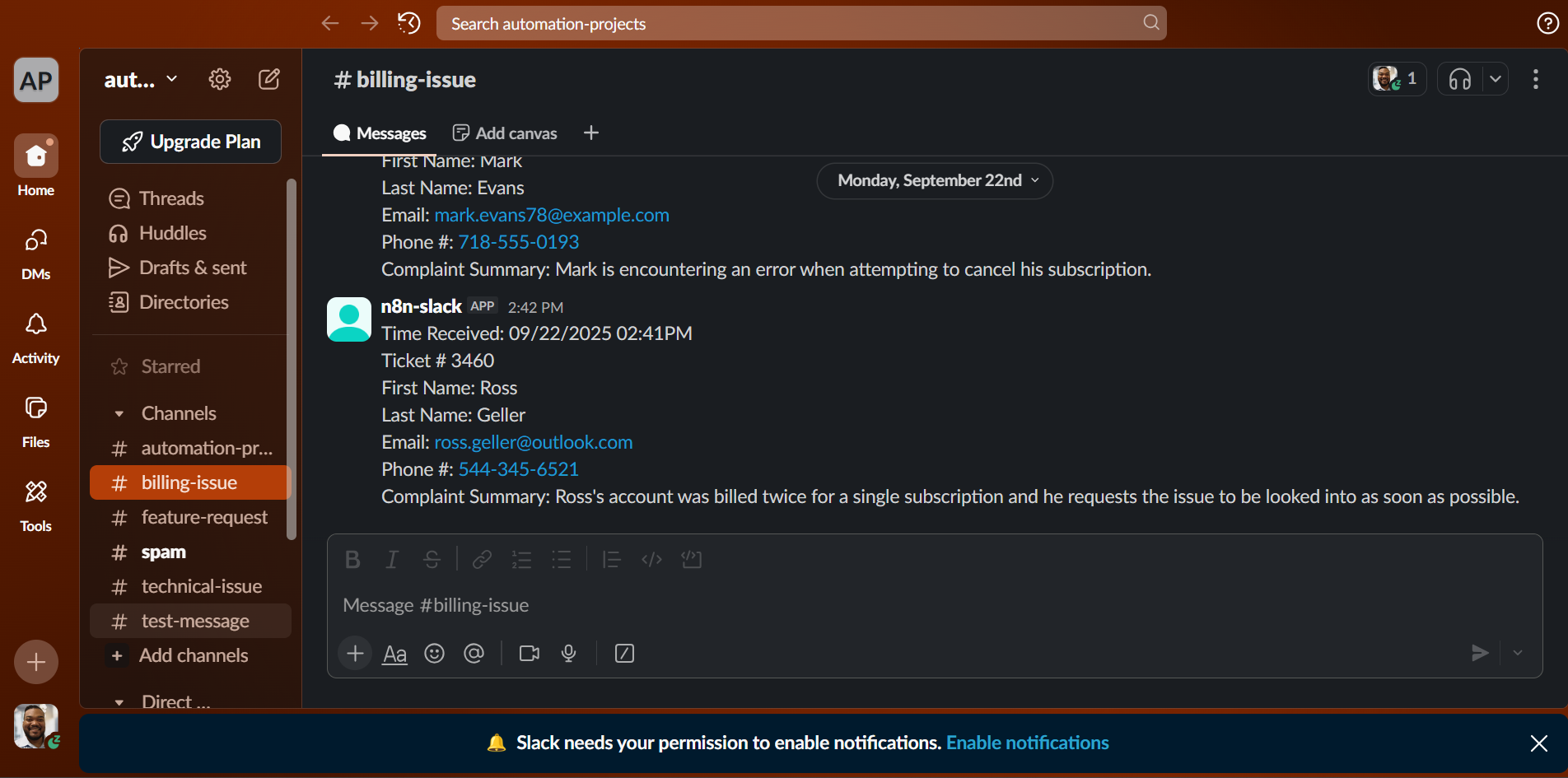Toggle bulleted list formatting
This screenshot has width=1568, height=778.
[x=561, y=560]
